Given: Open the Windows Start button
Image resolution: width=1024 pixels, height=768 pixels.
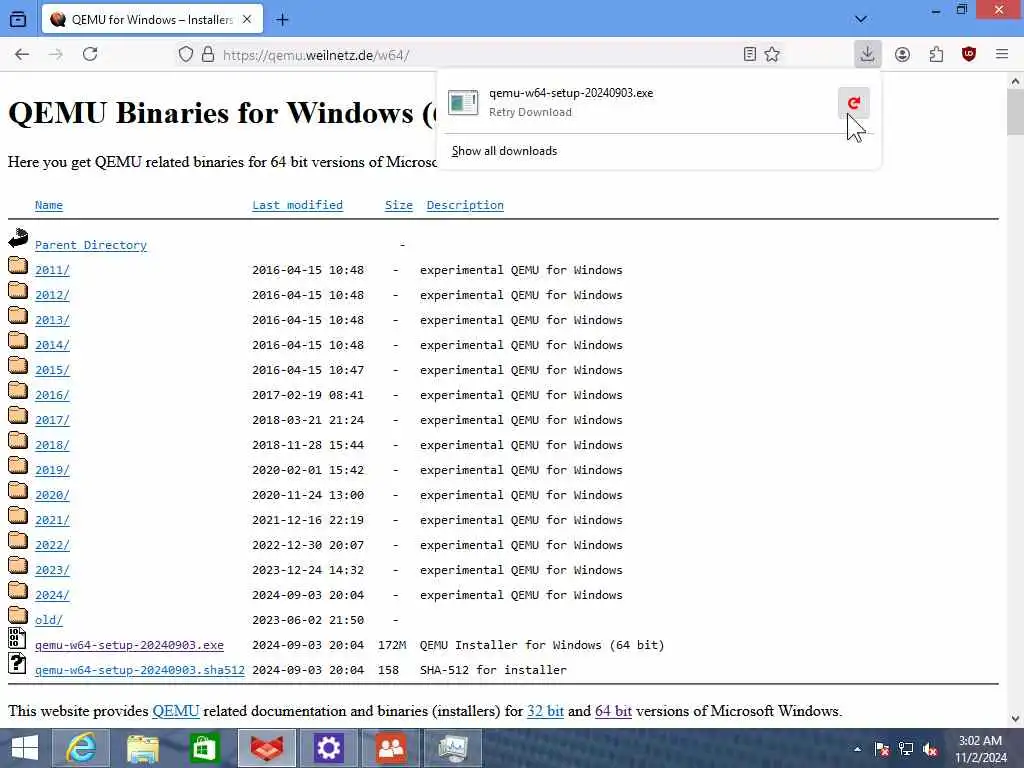Looking at the screenshot, I should tap(25, 748).
